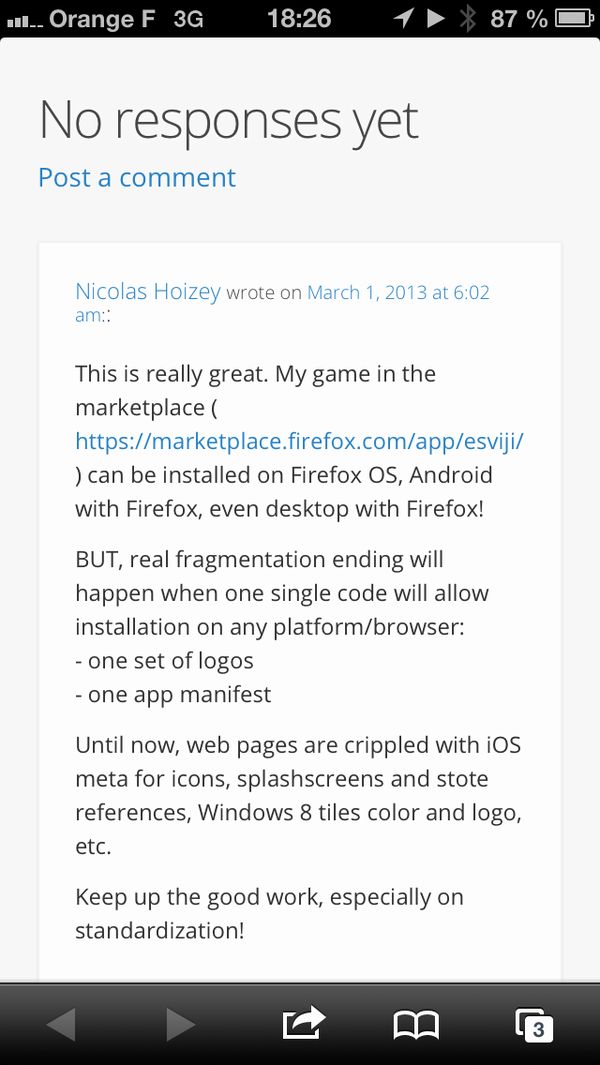The image size is (600, 1065).
Task: Tap the "No responses yet" heading
Action: click(228, 120)
